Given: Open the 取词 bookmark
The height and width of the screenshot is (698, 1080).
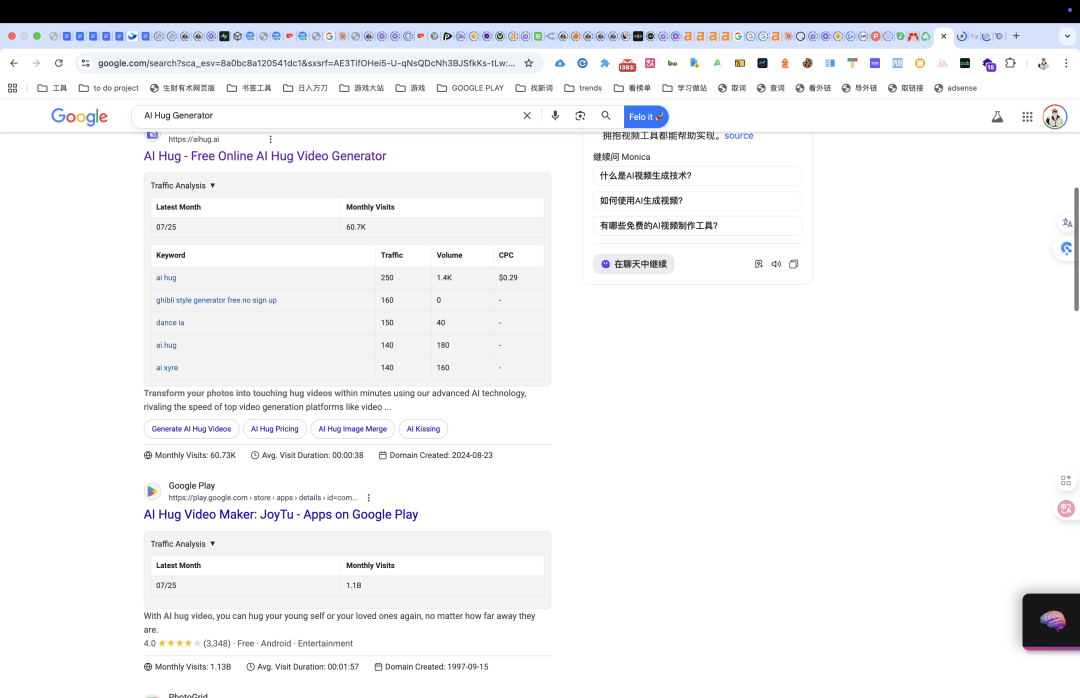Looking at the screenshot, I should tap(732, 88).
